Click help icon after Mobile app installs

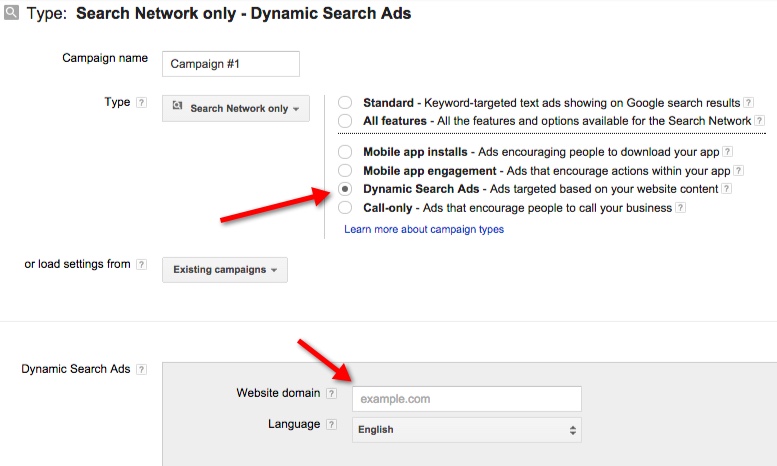click(x=728, y=153)
